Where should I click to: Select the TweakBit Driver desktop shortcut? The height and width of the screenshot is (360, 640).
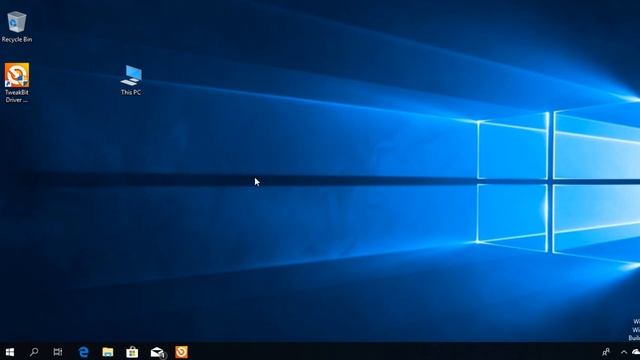(x=17, y=83)
